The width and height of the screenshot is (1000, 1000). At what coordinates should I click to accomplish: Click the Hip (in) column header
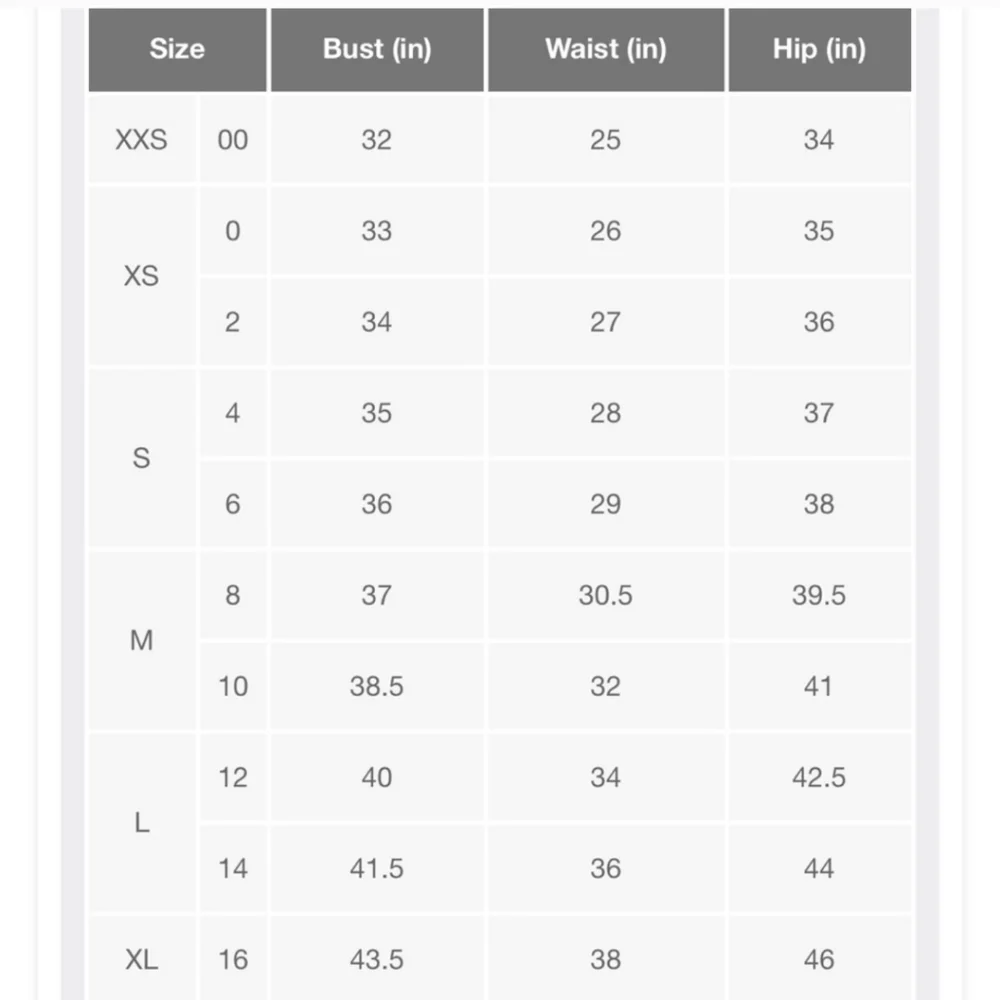[819, 49]
